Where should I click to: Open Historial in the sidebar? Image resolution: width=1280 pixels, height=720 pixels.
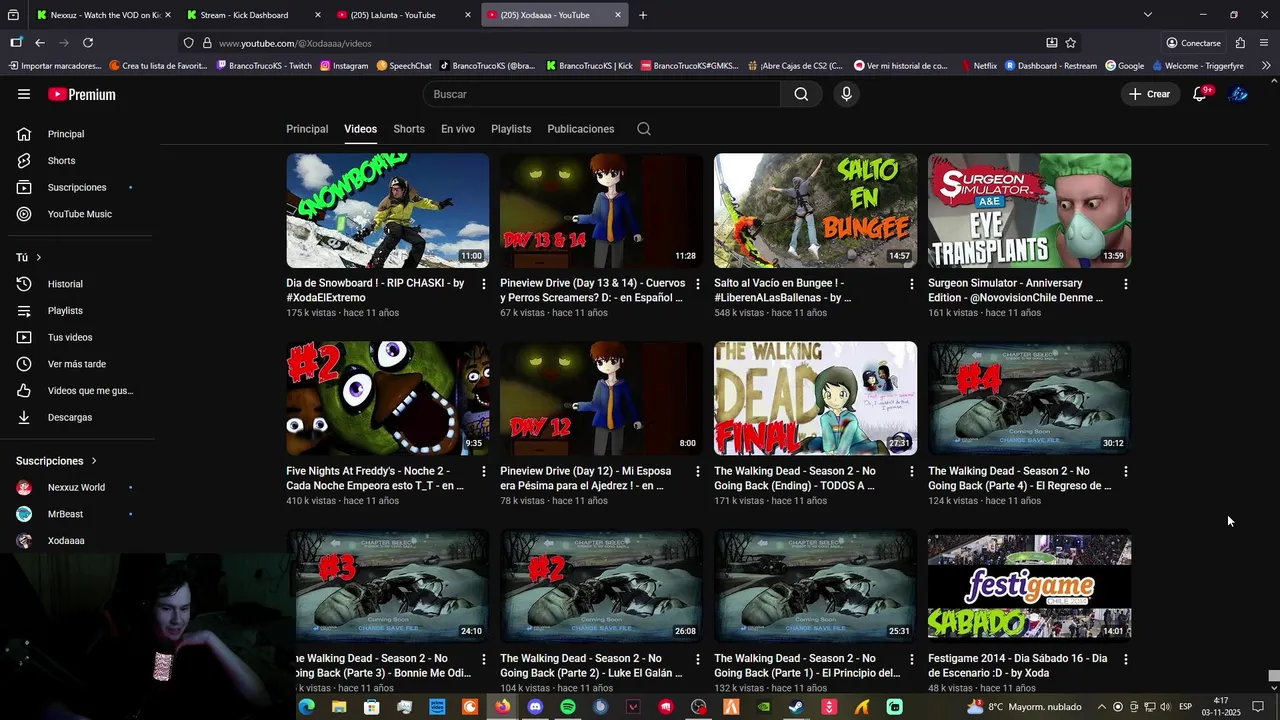point(82,284)
